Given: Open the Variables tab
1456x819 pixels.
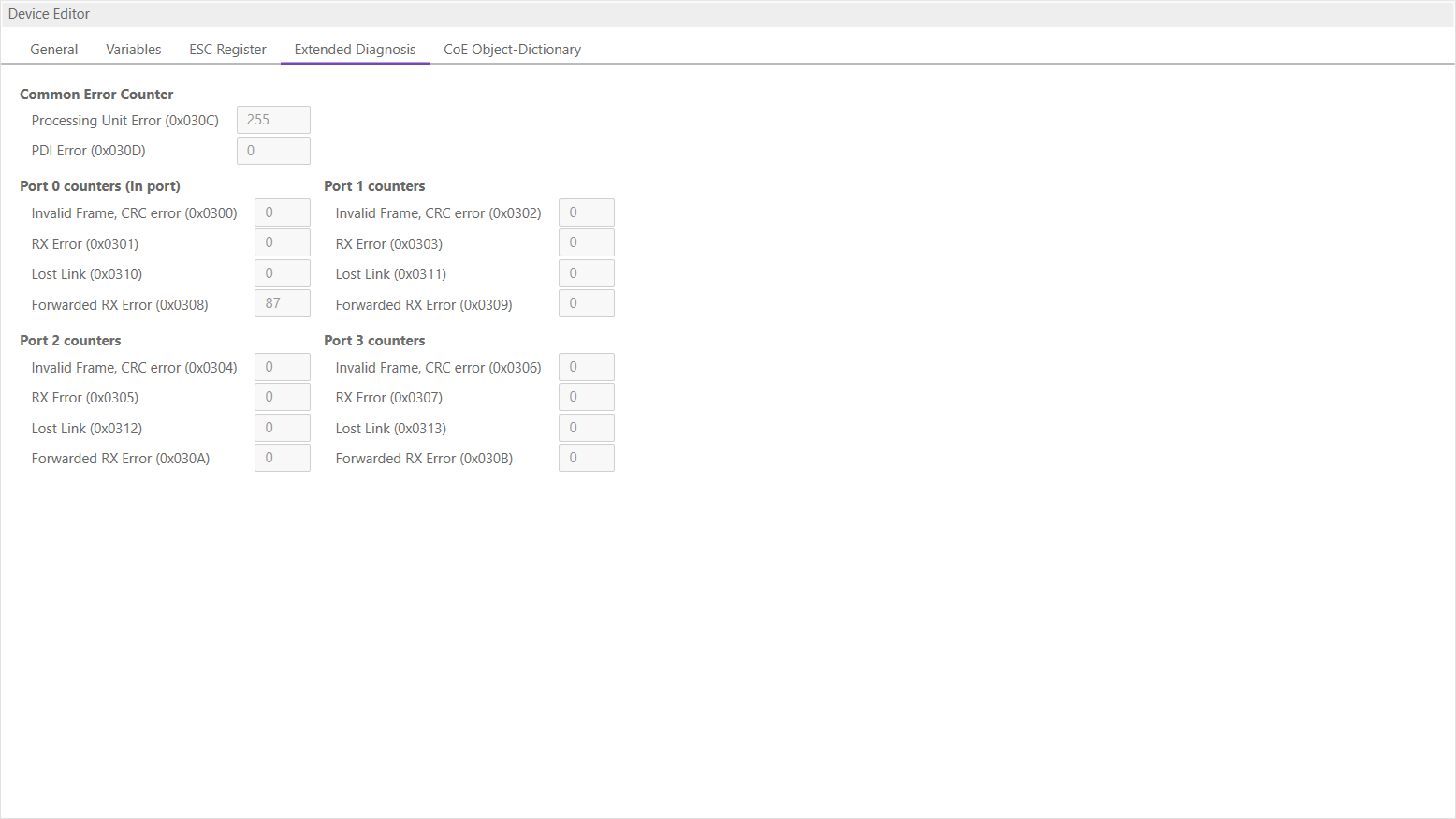Looking at the screenshot, I should pyautogui.click(x=133, y=50).
